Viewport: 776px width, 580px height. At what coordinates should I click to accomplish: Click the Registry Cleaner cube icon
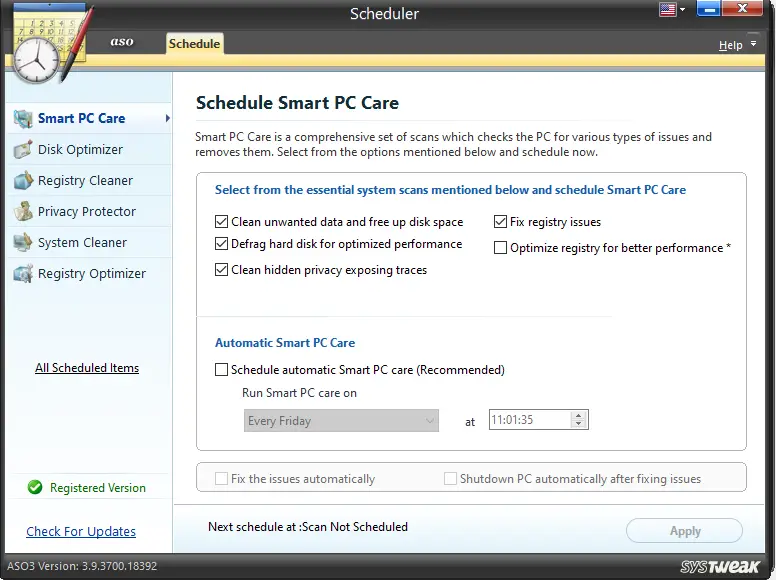pyautogui.click(x=23, y=181)
